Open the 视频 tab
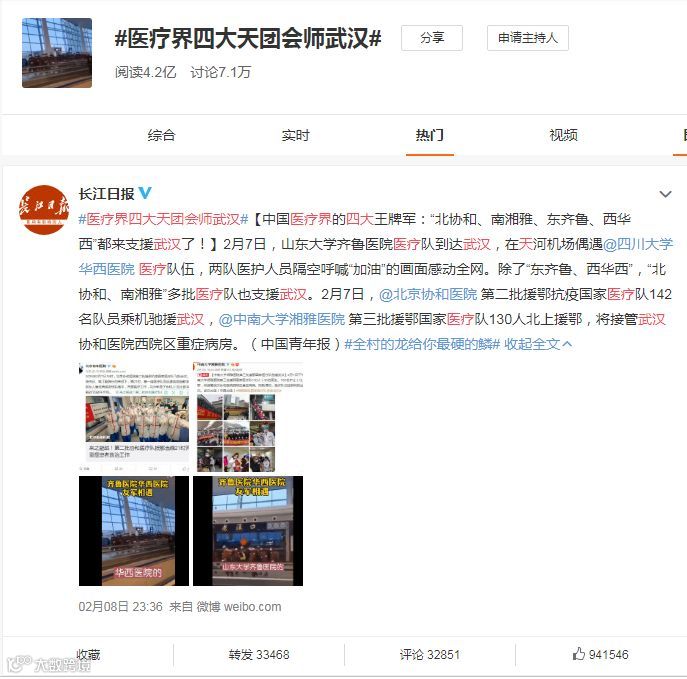 pyautogui.click(x=564, y=135)
